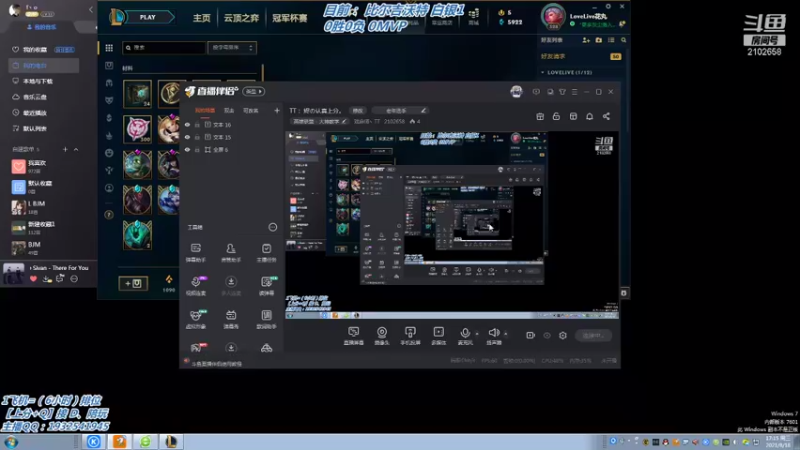
Task: Add a desktop capture source
Action: point(354,336)
